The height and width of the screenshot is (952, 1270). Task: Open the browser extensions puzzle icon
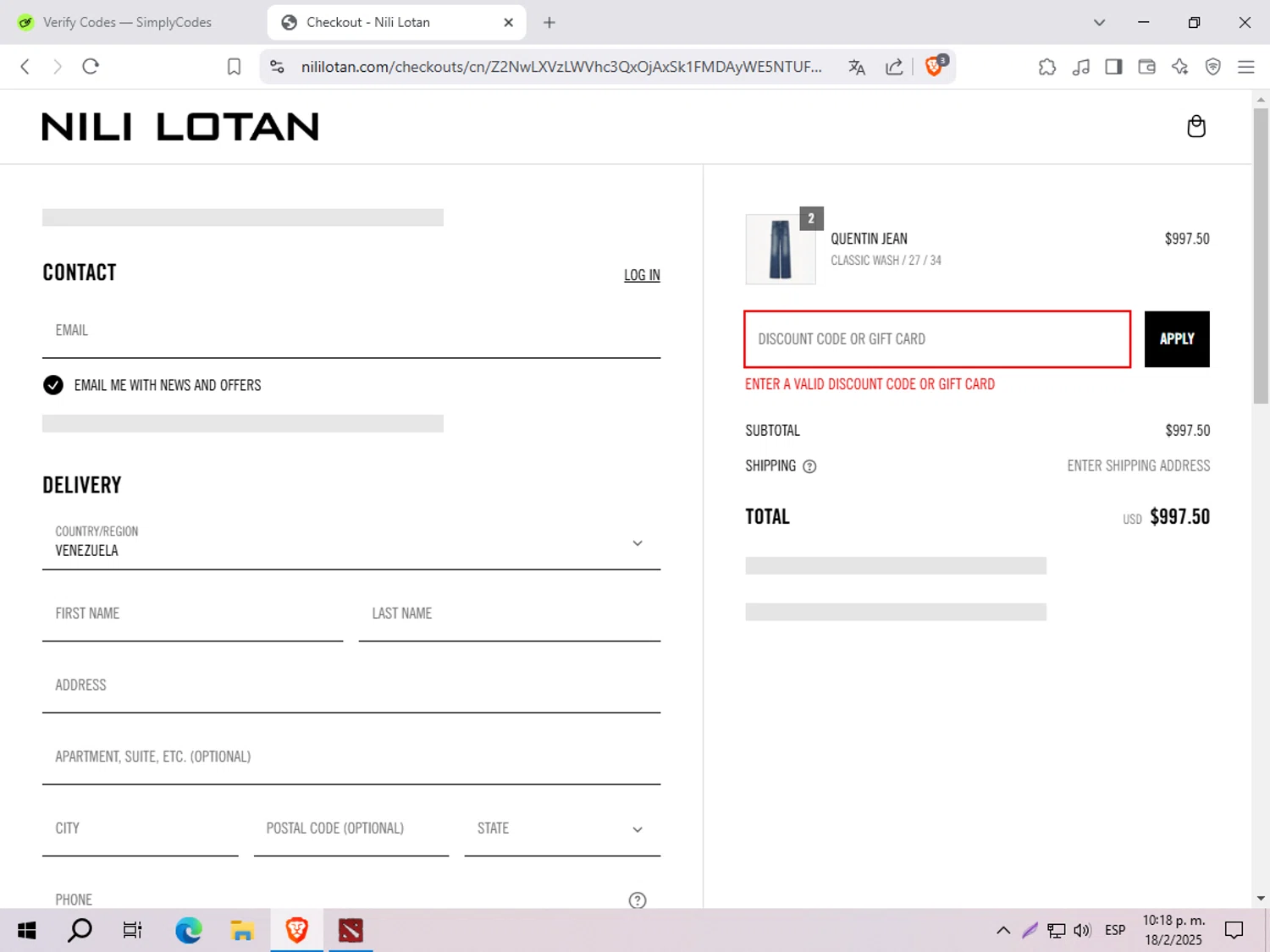point(1047,67)
